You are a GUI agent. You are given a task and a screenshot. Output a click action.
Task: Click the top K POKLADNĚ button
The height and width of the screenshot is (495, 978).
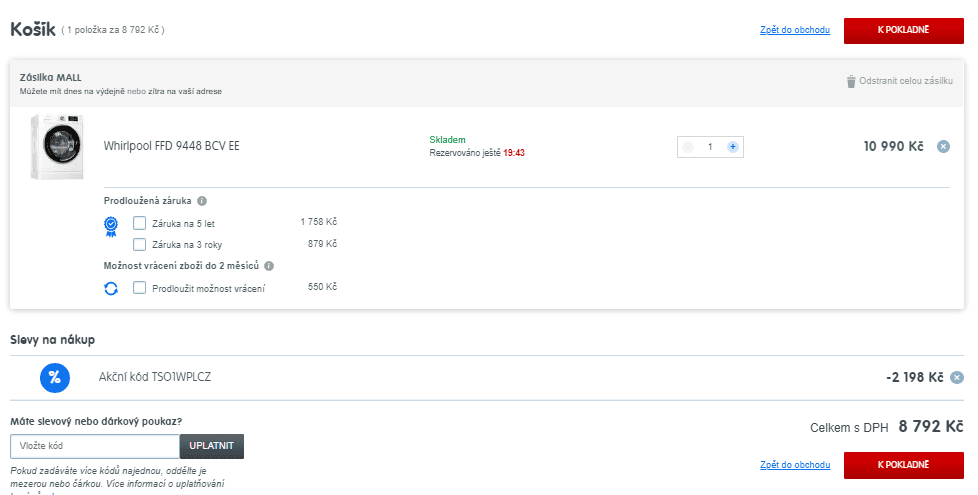903,31
